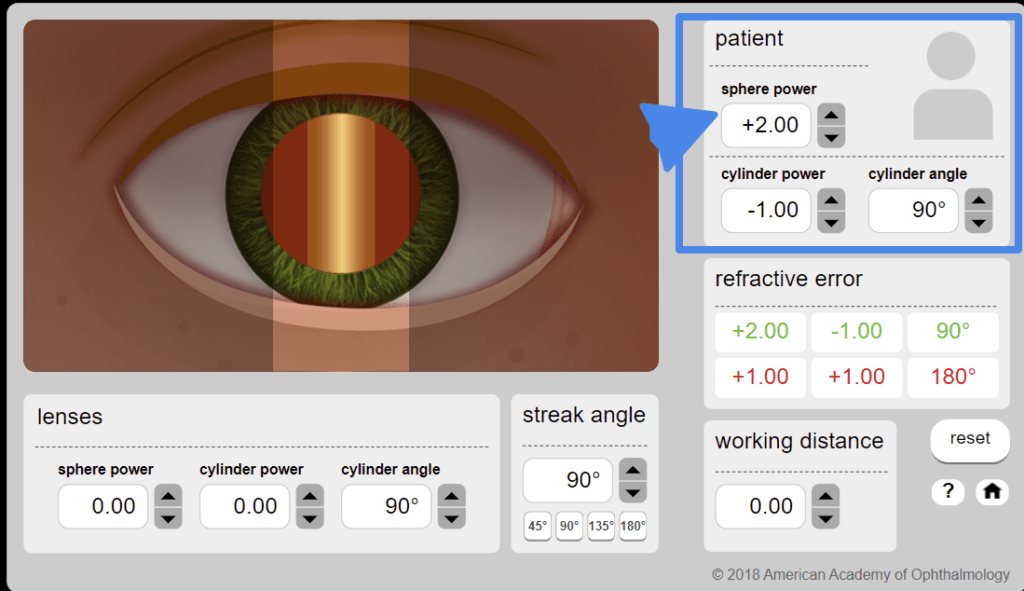This screenshot has height=591, width=1024.
Task: Click the retinoscope streak in the pupil
Action: [341, 193]
